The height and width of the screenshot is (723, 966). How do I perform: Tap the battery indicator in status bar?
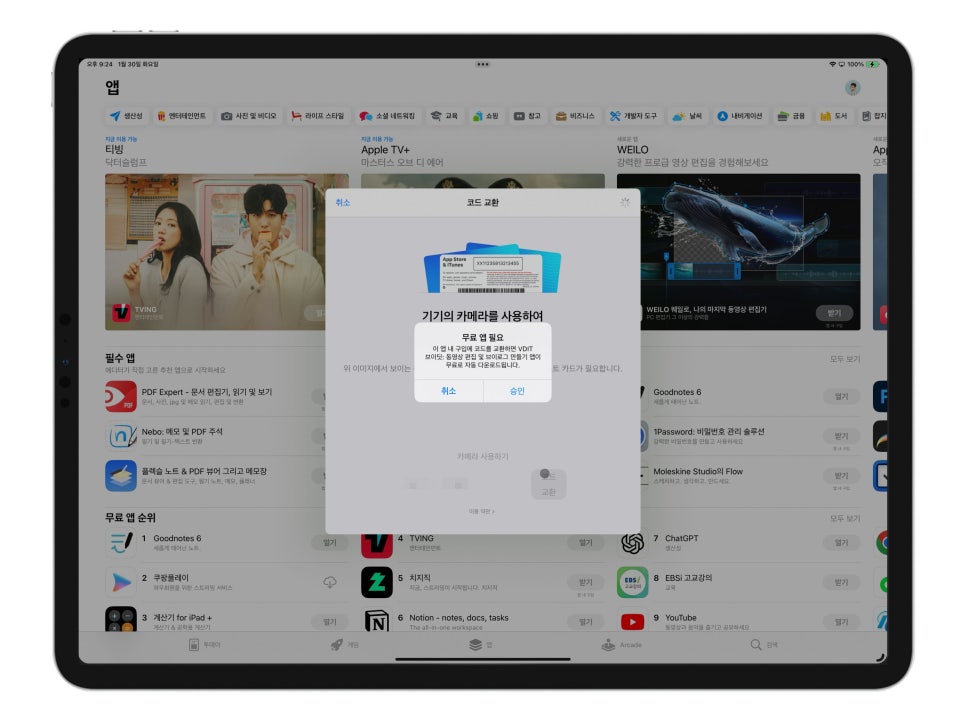tap(873, 64)
